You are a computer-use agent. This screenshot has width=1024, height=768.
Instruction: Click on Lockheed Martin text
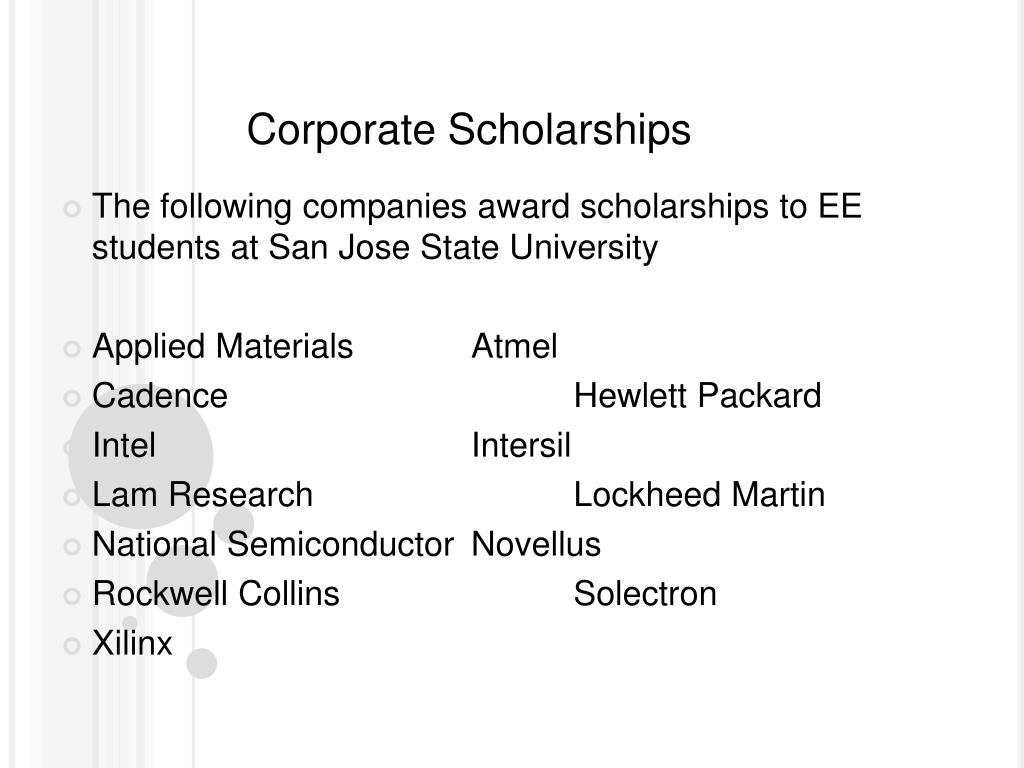point(699,495)
